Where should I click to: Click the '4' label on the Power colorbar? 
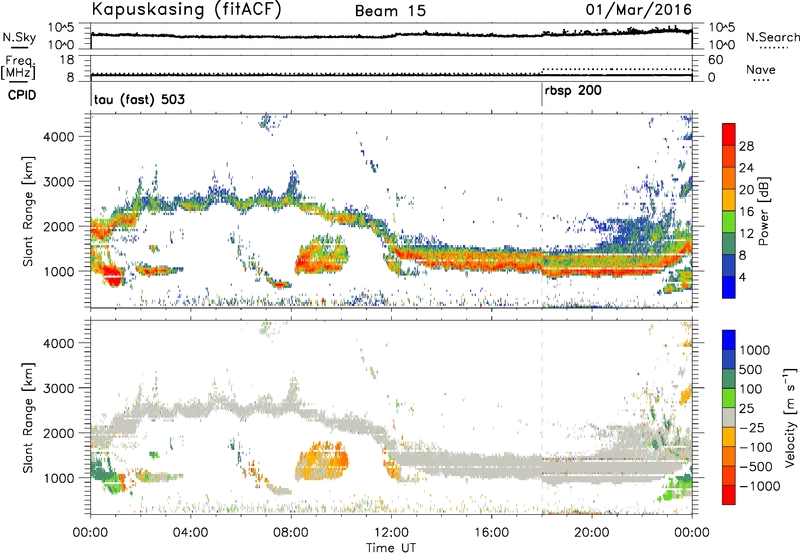tap(742, 277)
